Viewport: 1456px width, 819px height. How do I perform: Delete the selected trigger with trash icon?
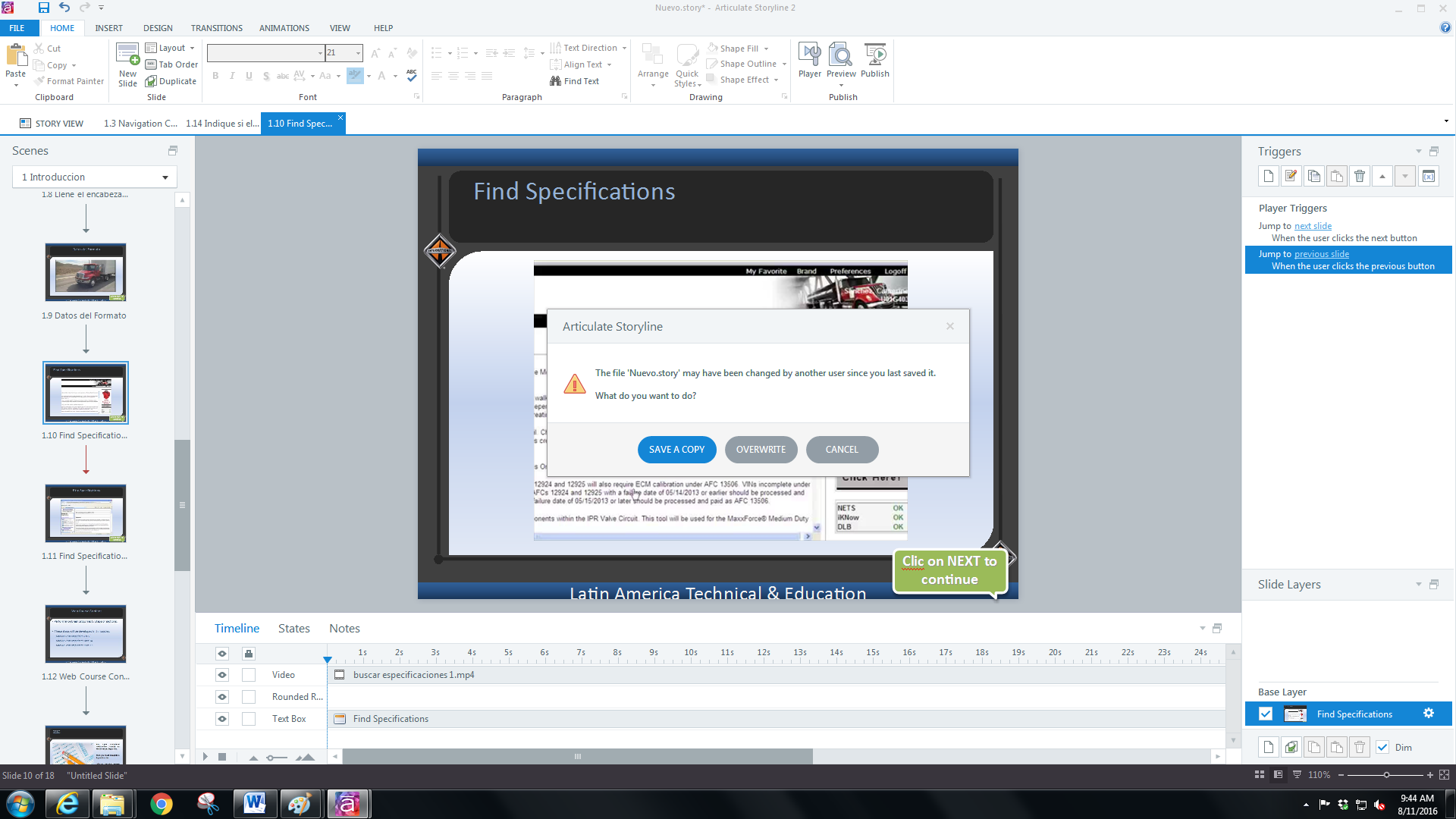[x=1359, y=176]
